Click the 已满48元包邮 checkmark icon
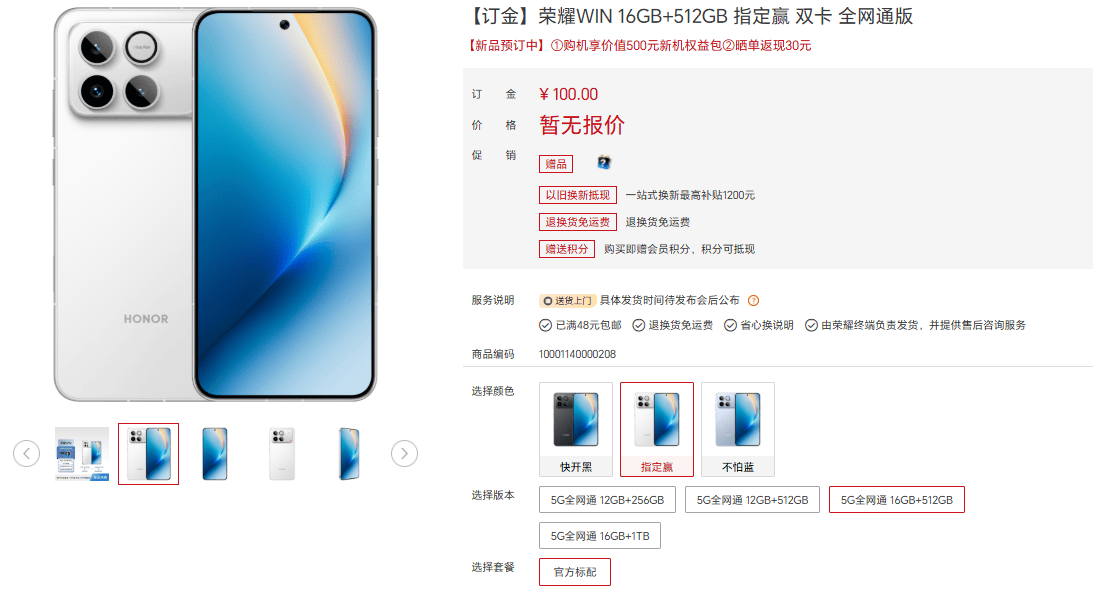This screenshot has height=594, width=1118. point(545,326)
